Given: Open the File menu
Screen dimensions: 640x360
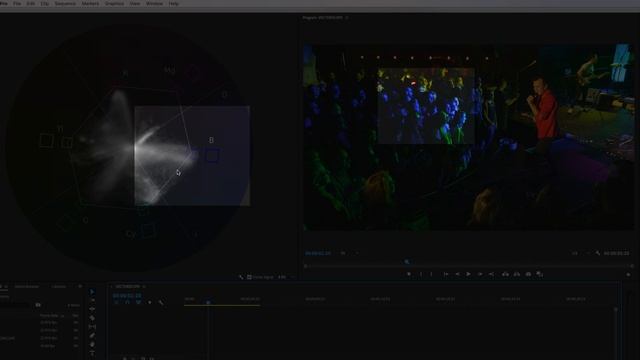Looking at the screenshot, I should [x=17, y=4].
